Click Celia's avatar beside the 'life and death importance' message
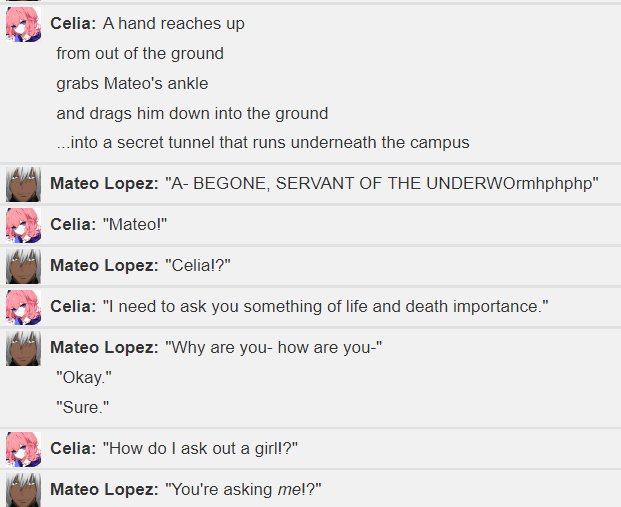Viewport: 621px width, 507px height. (x=23, y=307)
